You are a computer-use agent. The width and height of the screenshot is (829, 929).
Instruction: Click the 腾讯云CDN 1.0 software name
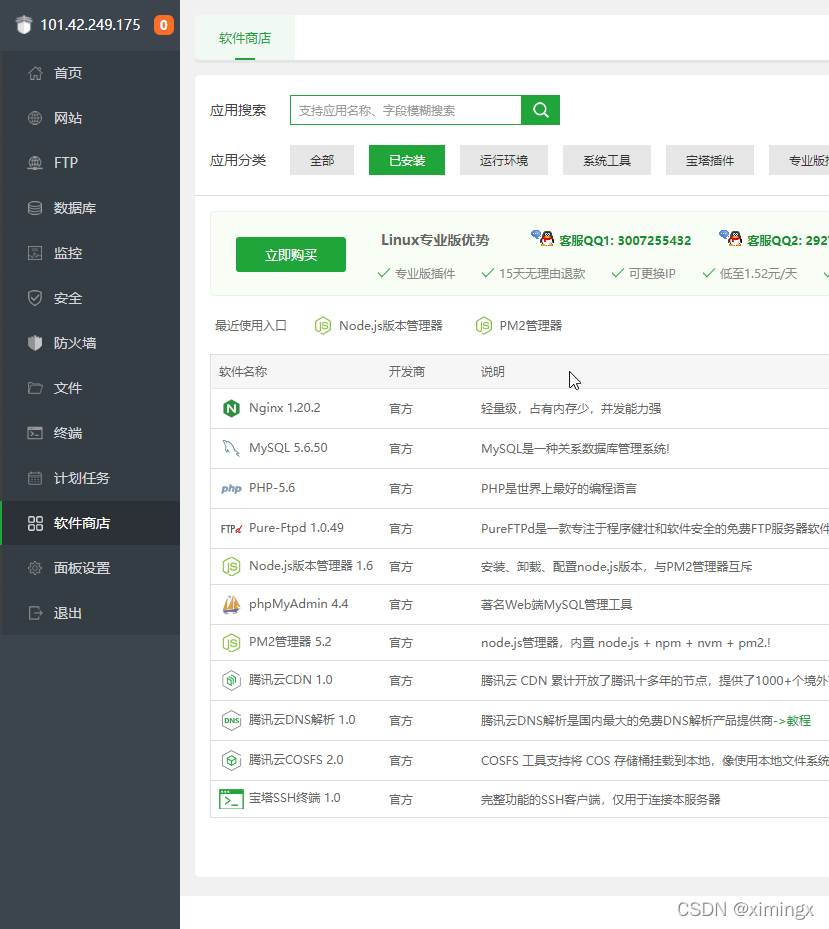(x=290, y=680)
